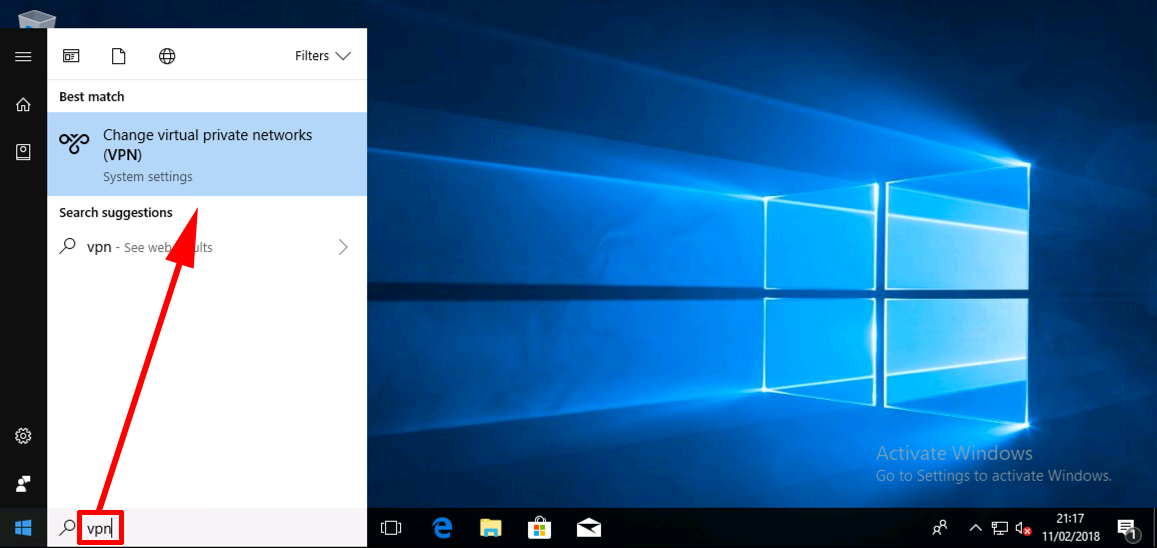1157x548 pixels.
Task: Show hidden tray icons chevron
Action: coord(975,528)
